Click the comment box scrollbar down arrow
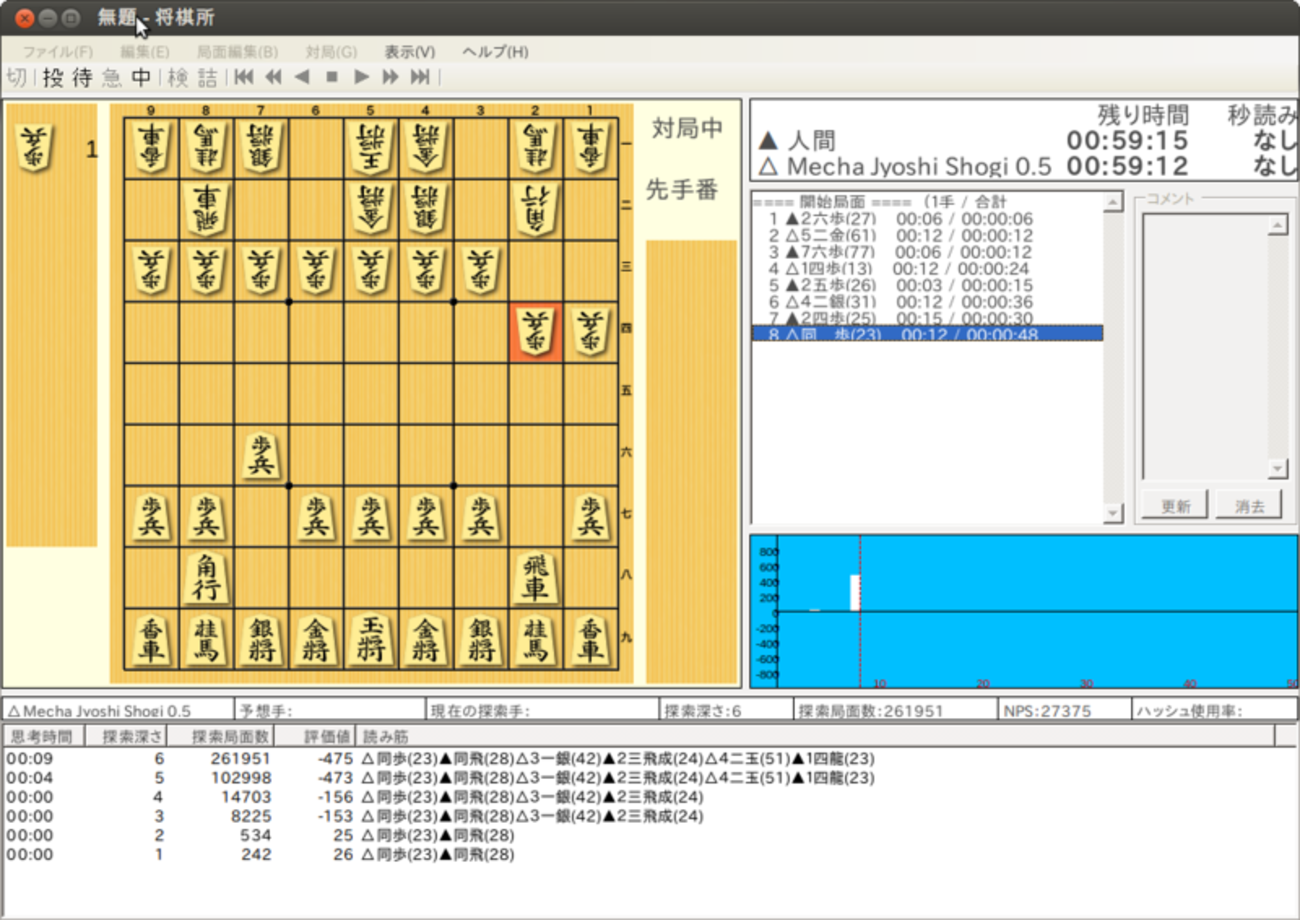 pos(1278,469)
